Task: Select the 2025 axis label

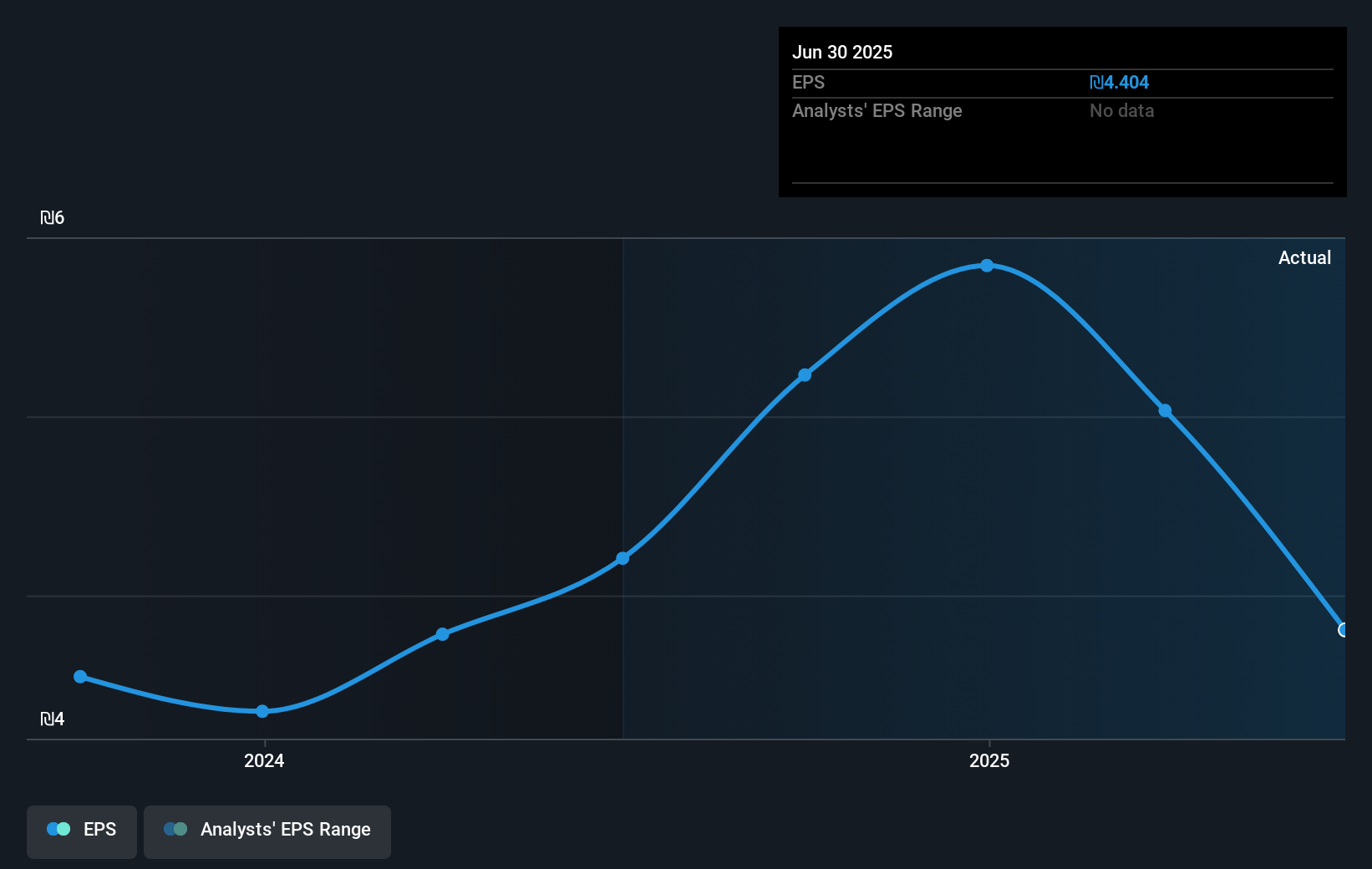Action: coord(989,760)
